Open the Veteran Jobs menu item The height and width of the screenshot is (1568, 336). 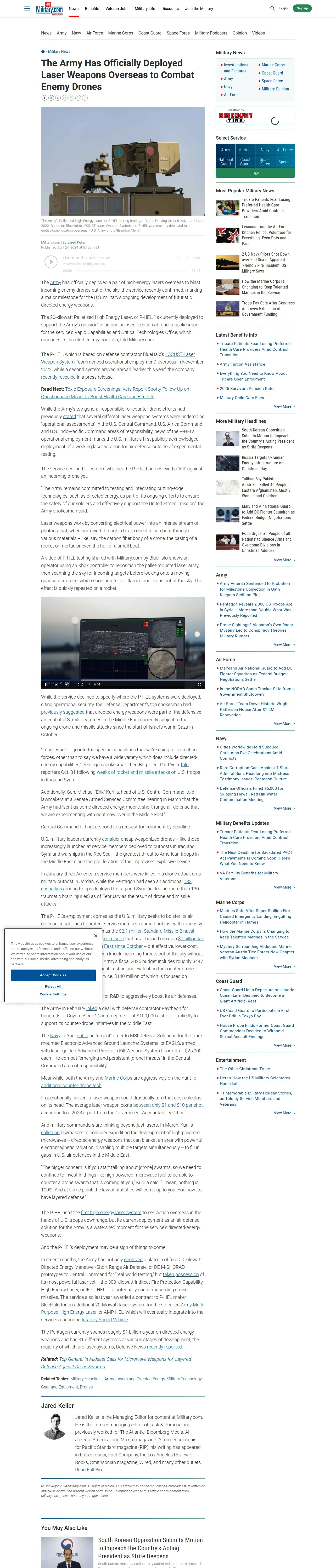[x=117, y=9]
